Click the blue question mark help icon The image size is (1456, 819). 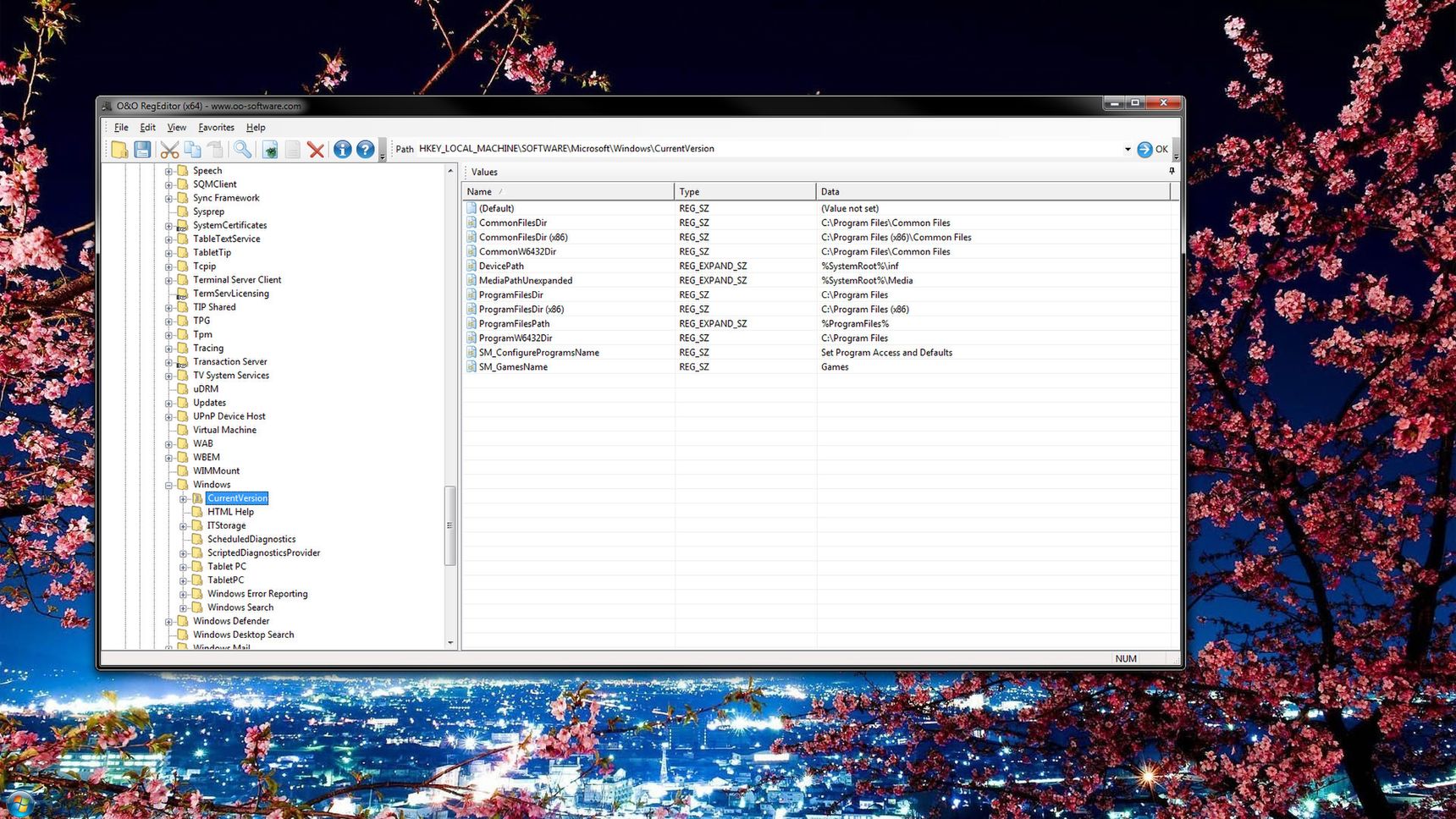point(365,150)
